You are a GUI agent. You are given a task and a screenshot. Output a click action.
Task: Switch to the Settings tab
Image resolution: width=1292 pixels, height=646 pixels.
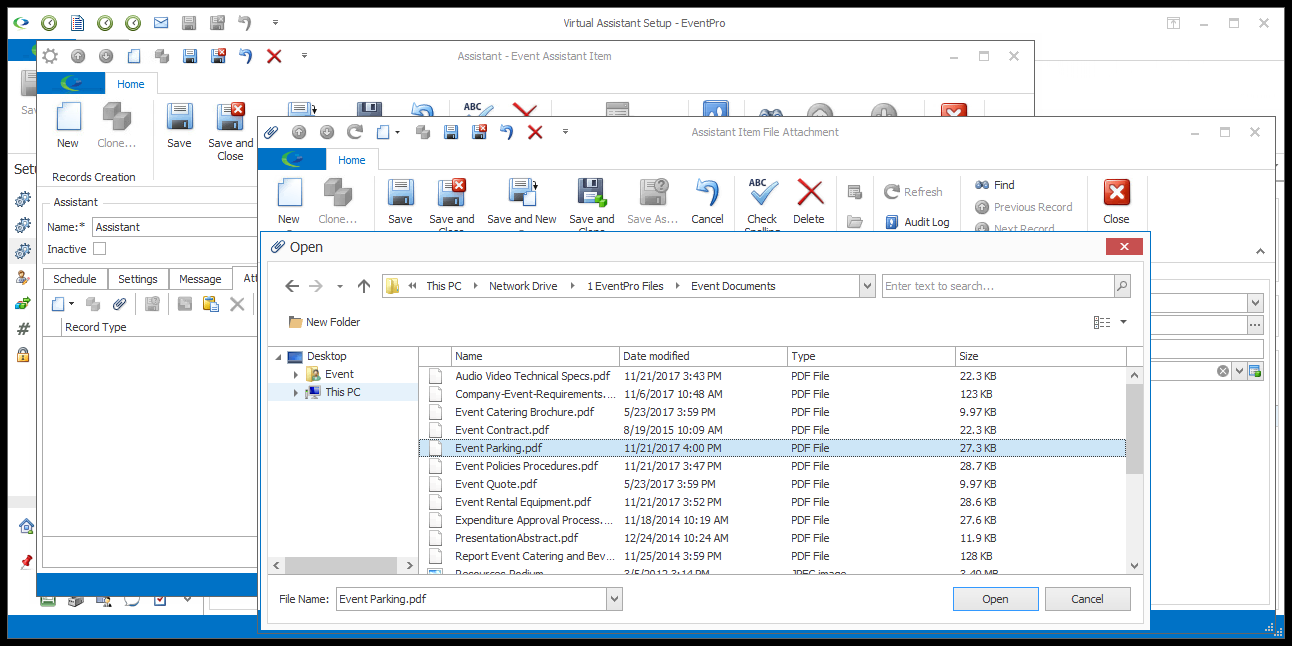[138, 279]
